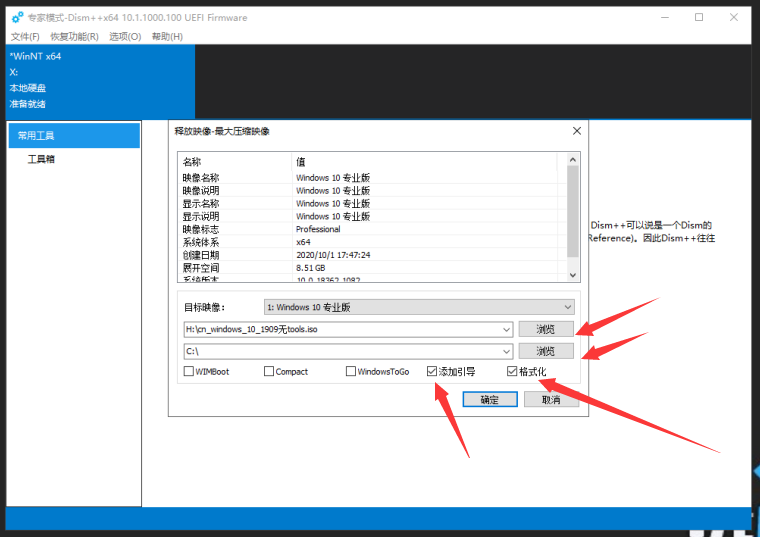This screenshot has height=537, width=760.
Task: Toggle the Compact checkbox
Action: tap(269, 371)
